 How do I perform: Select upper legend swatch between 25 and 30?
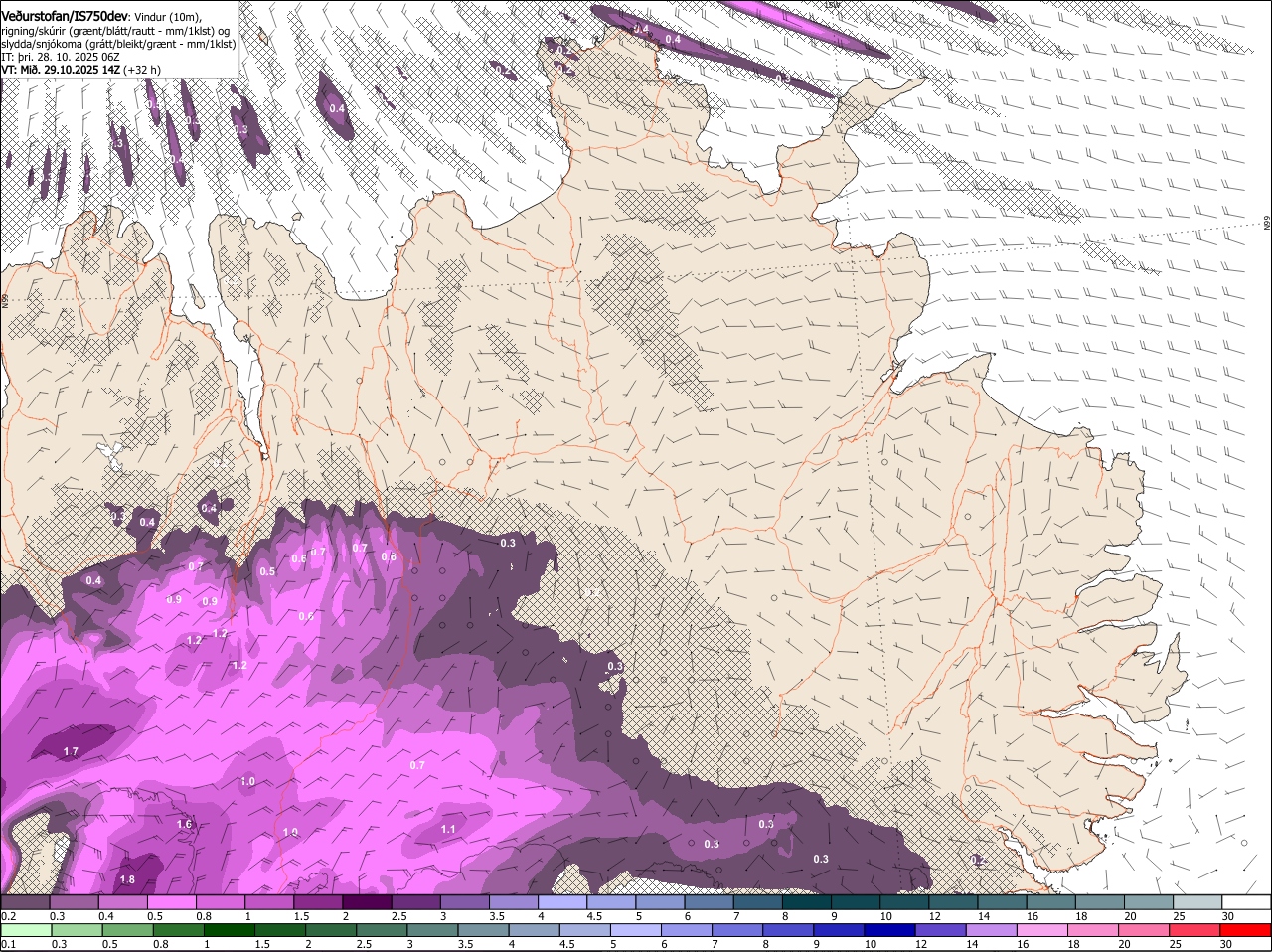1197,902
